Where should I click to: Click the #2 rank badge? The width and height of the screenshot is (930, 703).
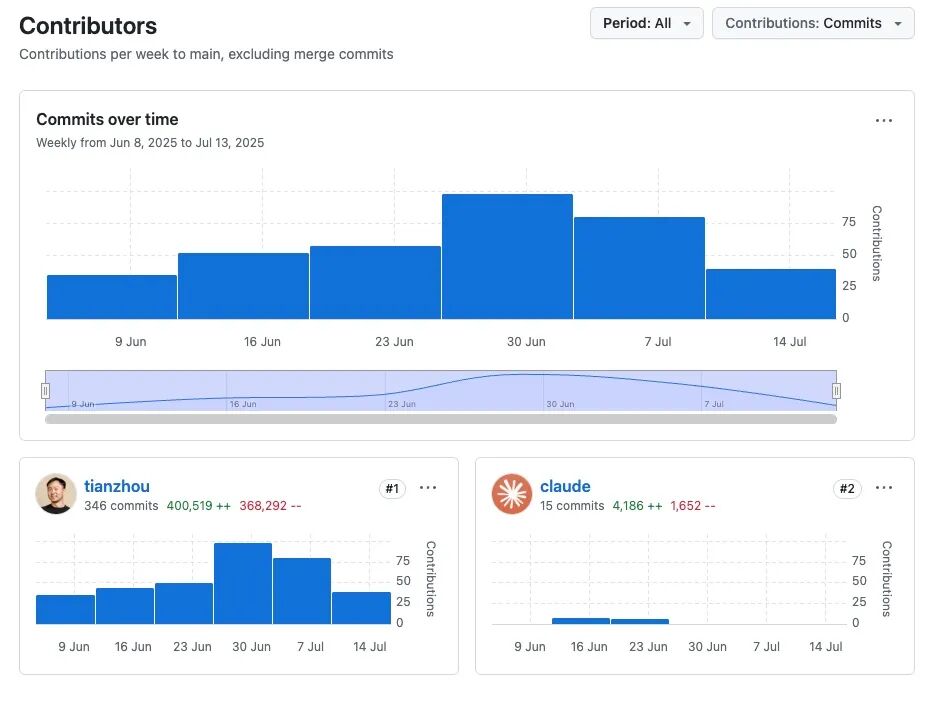[x=847, y=488]
